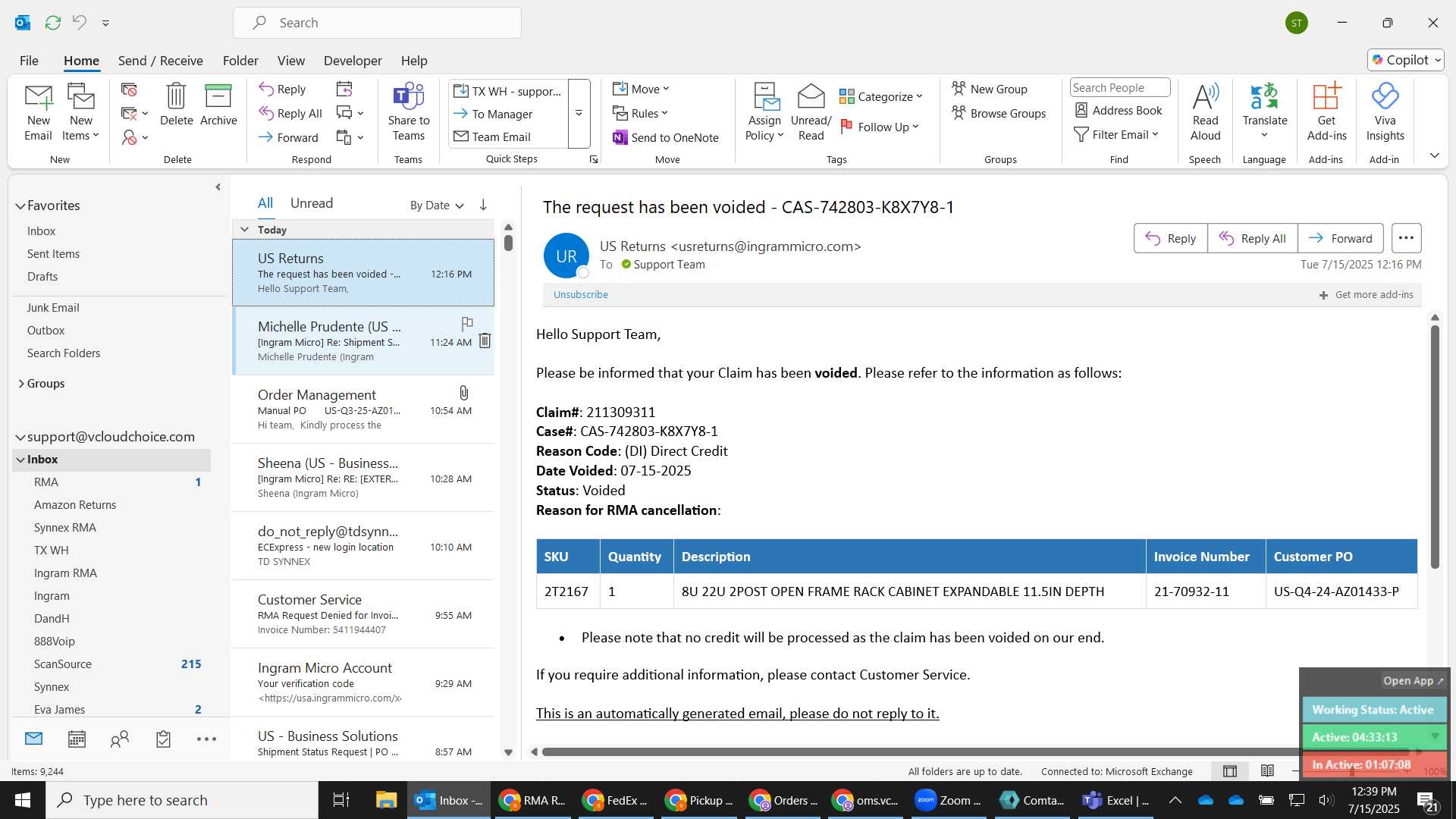Show Unread messages tab
This screenshot has width=1456, height=819.
pos(312,203)
